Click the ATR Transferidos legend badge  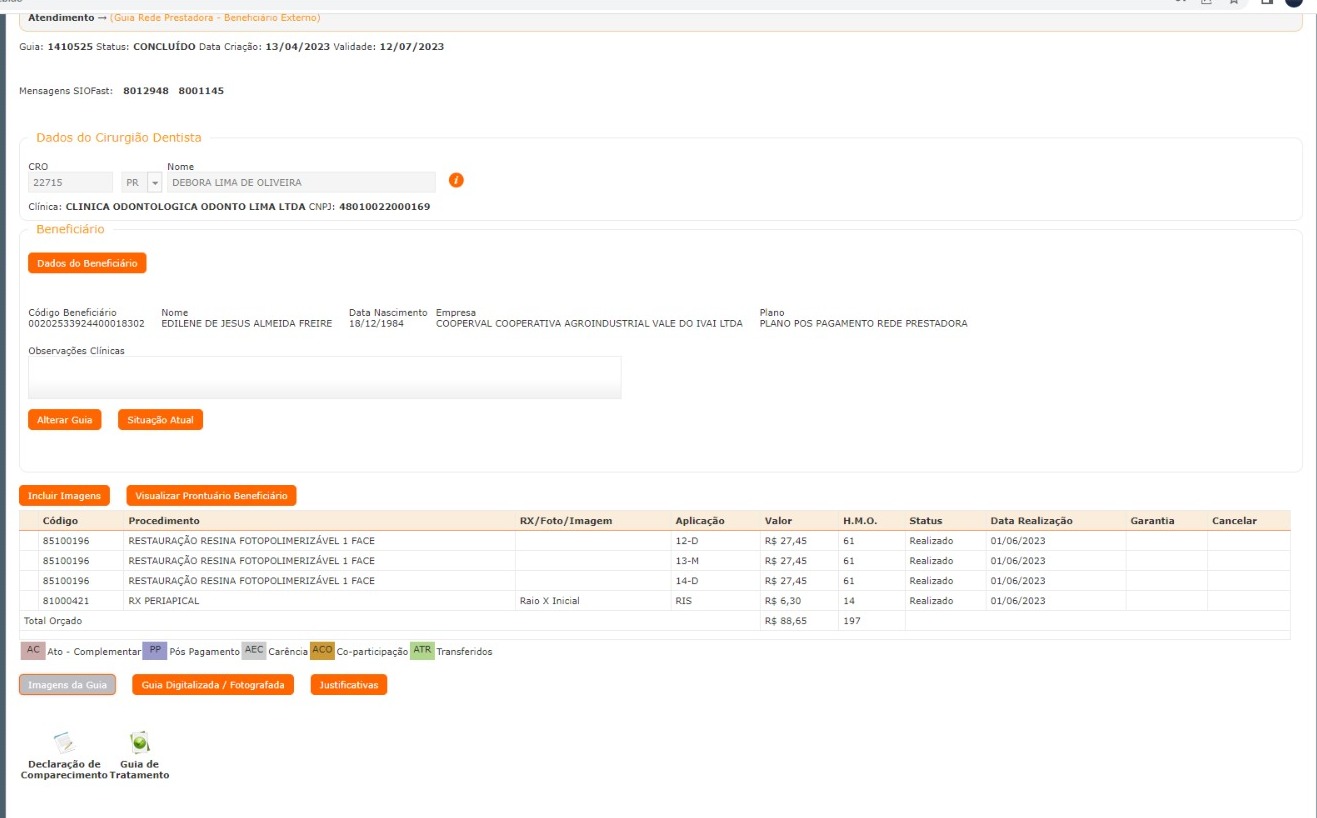[x=423, y=651]
